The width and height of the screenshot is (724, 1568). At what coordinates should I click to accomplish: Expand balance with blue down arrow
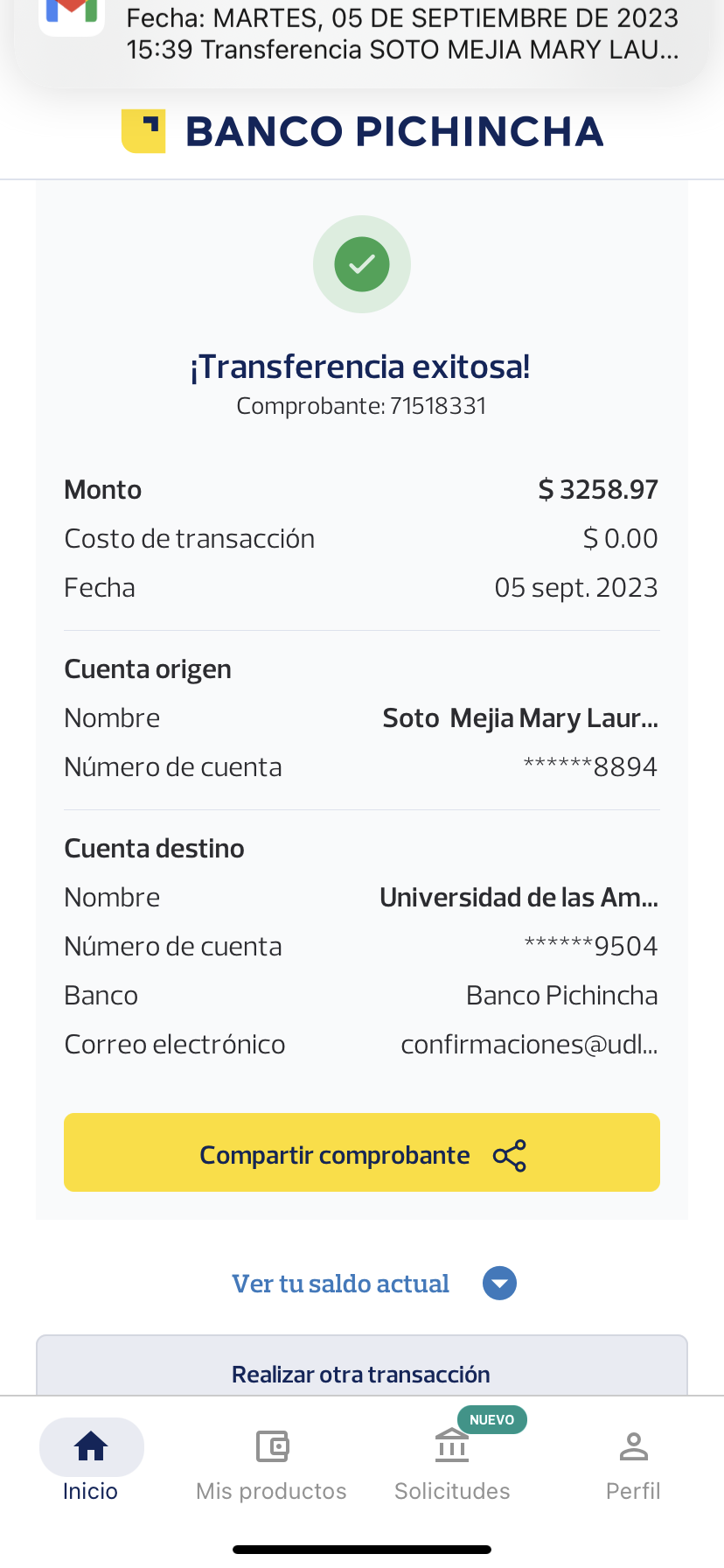(499, 1284)
